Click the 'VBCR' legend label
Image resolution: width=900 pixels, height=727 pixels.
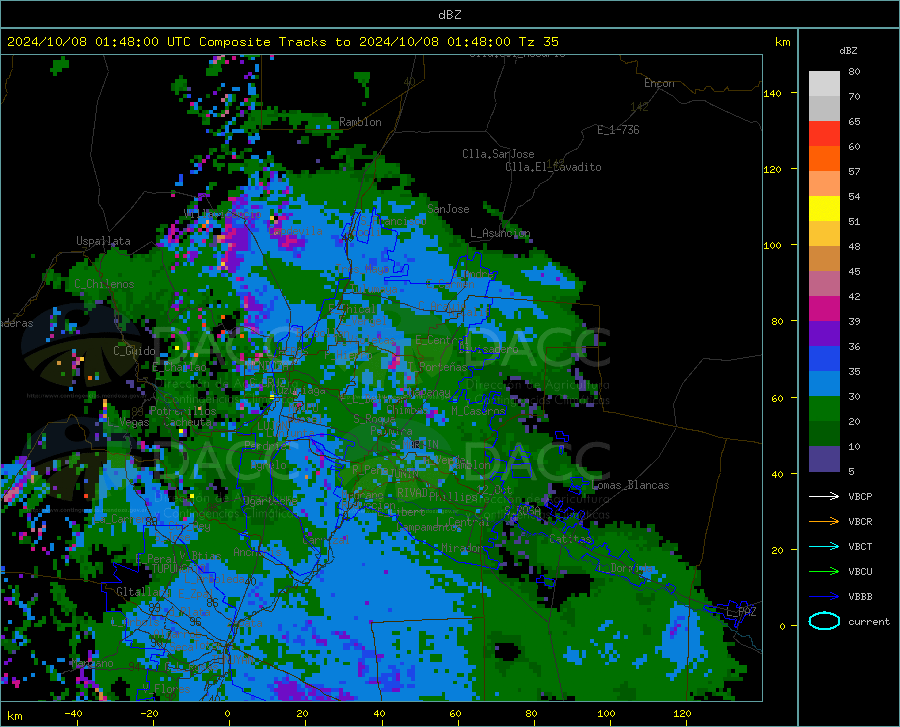[860, 521]
